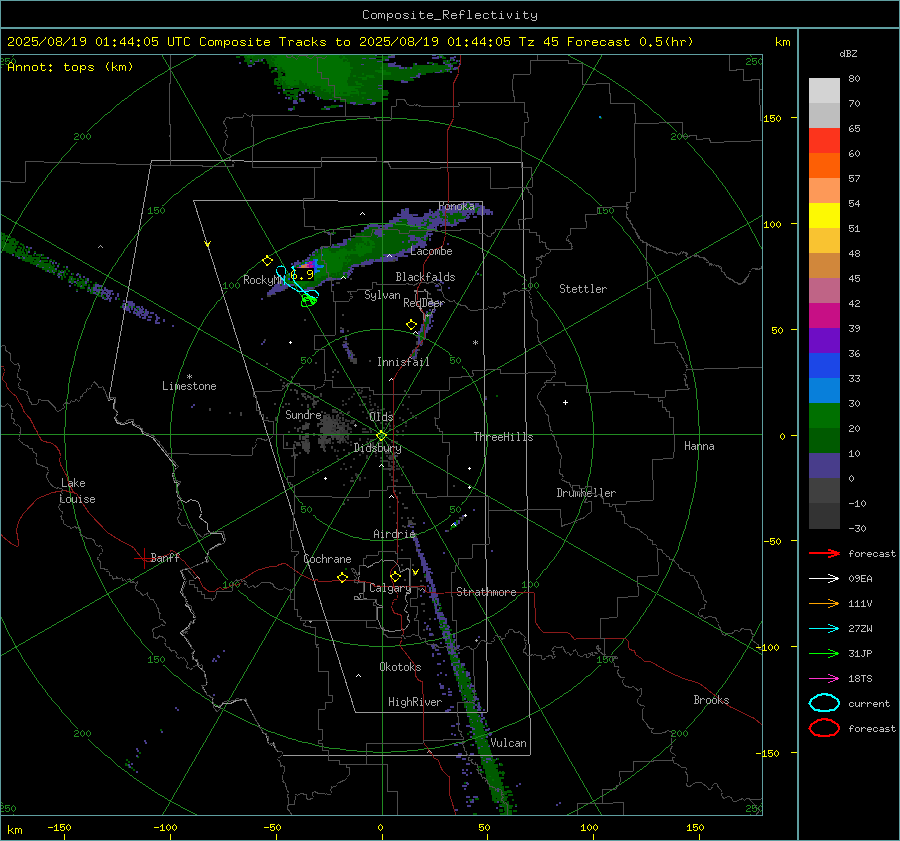Select the Olds label

coord(381,416)
